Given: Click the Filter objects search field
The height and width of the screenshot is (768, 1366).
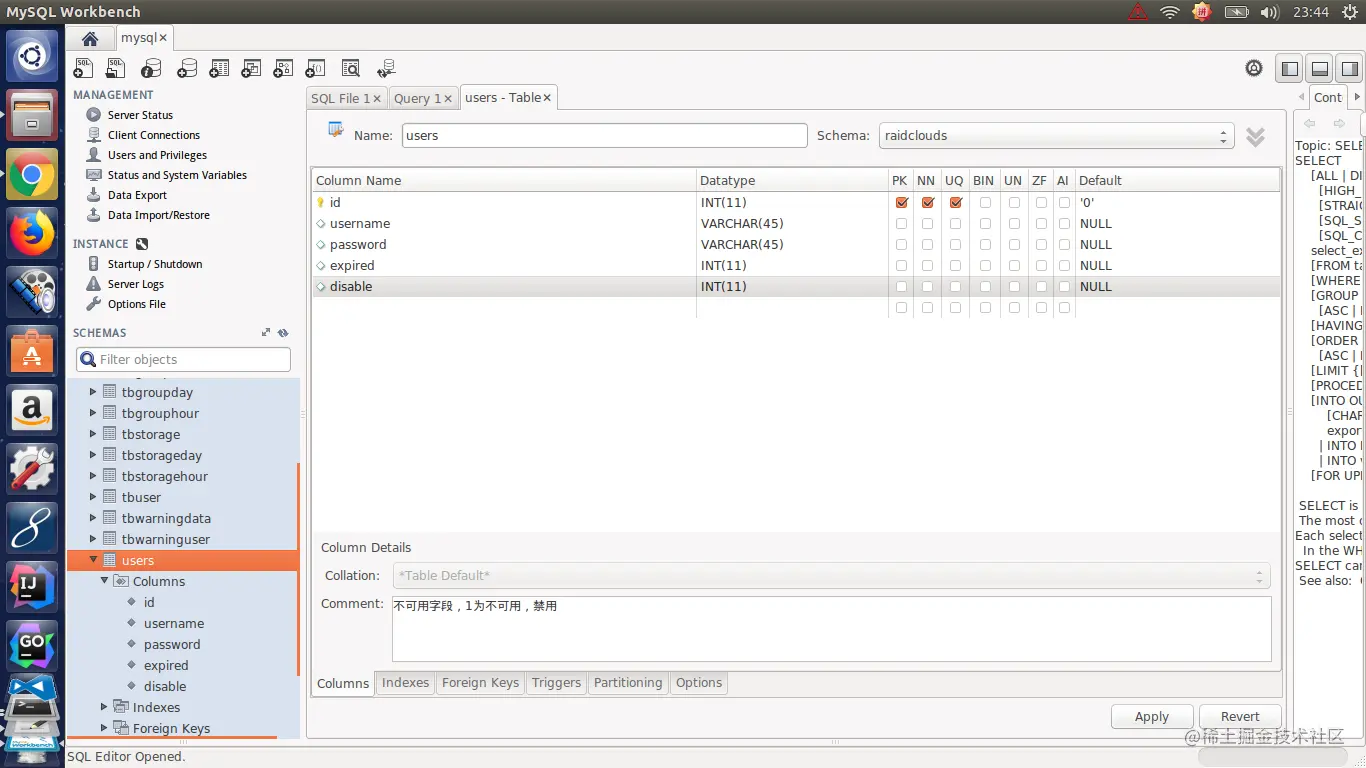Looking at the screenshot, I should click(183, 359).
